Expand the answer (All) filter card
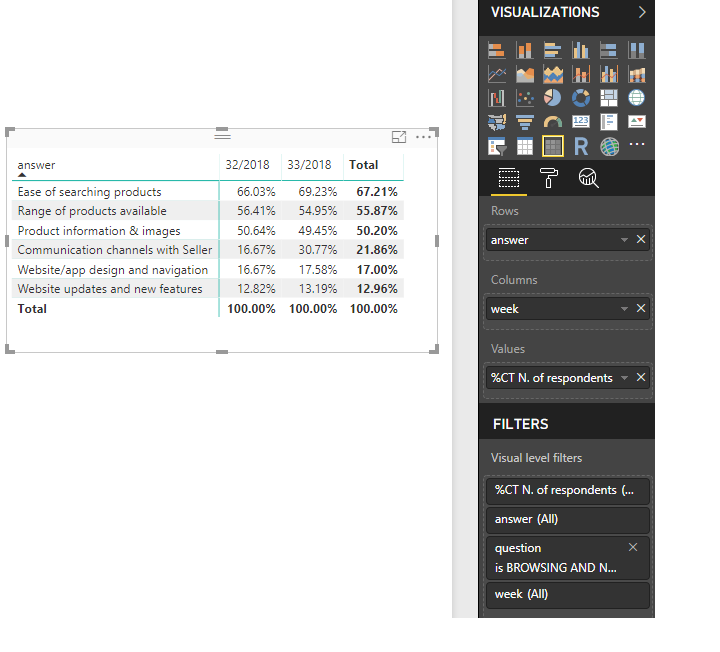Screen dimensions: 720x652 point(568,519)
